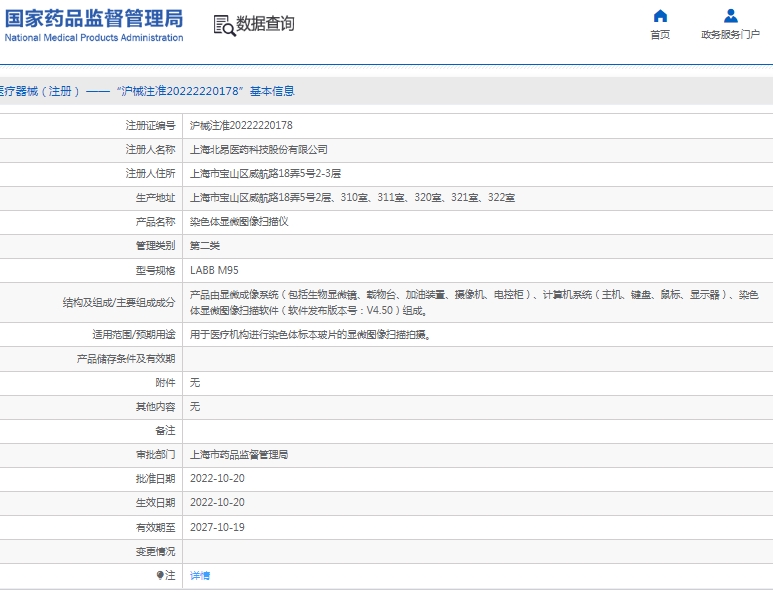Image resolution: width=773 pixels, height=595 pixels.
Task: Click the 附件 label
Action: click(x=165, y=383)
